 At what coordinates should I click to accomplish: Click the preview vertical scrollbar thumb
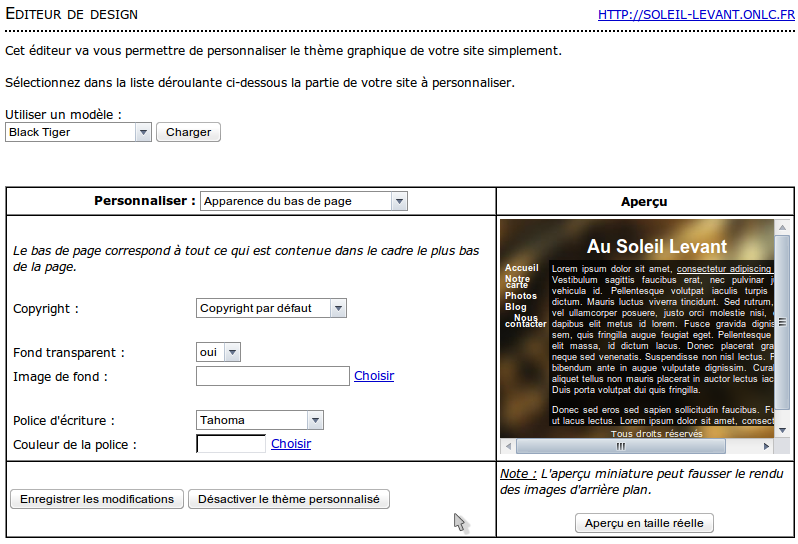pos(782,322)
